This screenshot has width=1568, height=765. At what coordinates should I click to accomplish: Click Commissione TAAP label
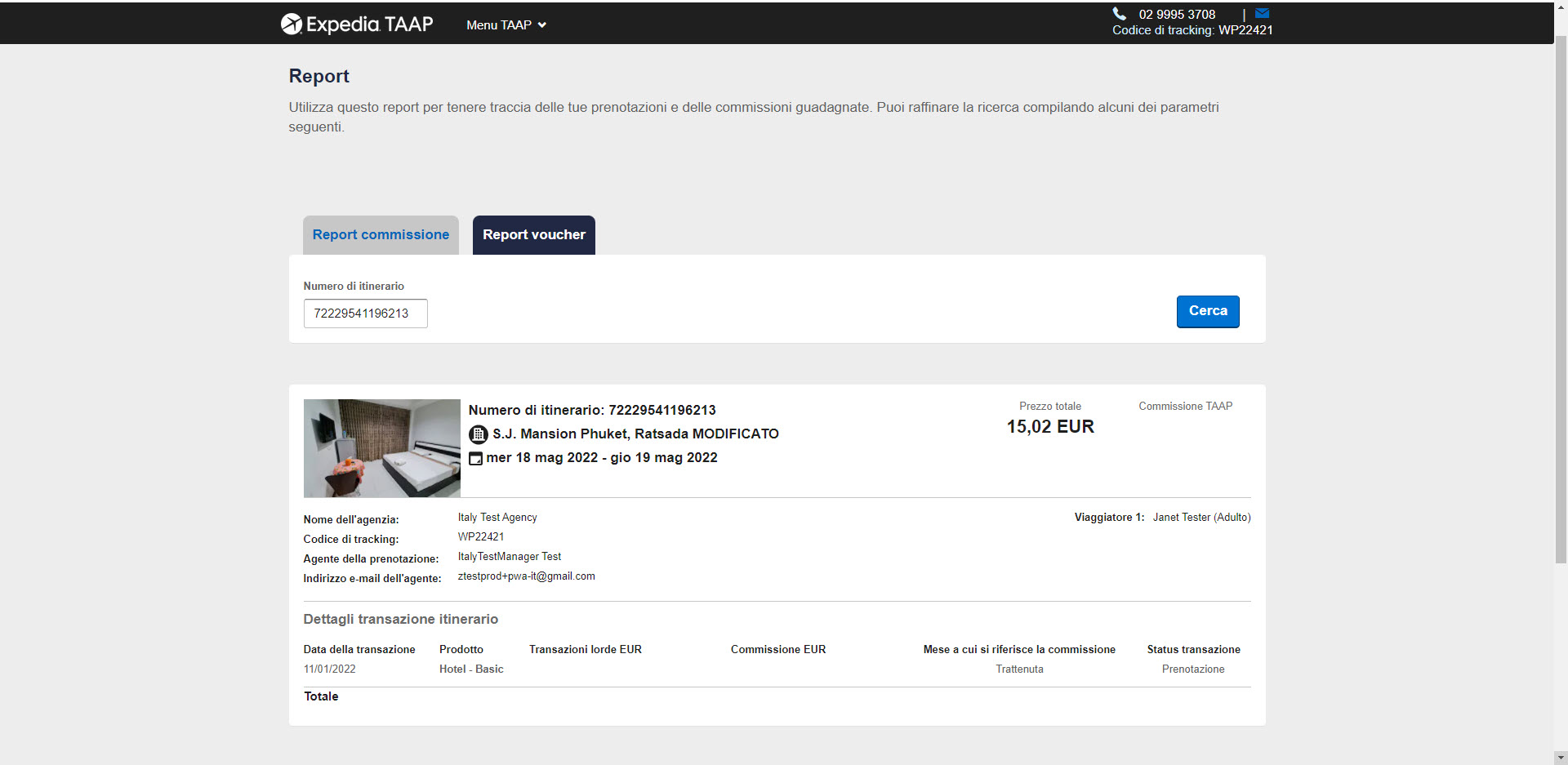pos(1186,406)
